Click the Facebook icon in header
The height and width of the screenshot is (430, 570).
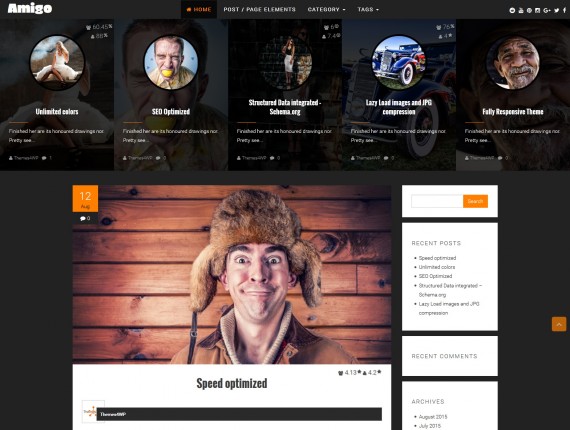(565, 11)
